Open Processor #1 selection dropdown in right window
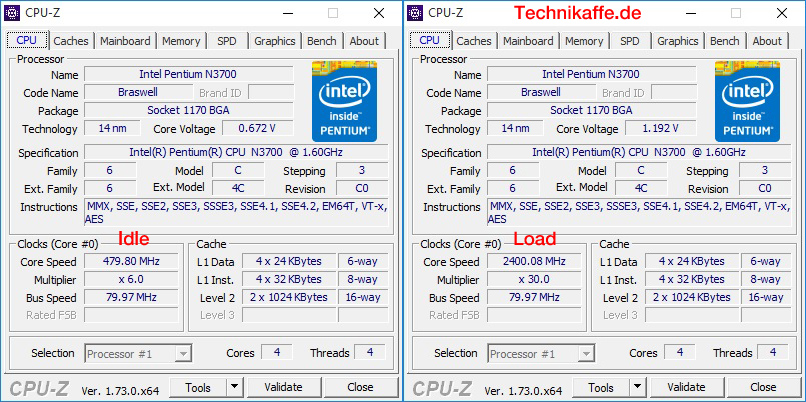The height and width of the screenshot is (402, 806). pyautogui.click(x=542, y=354)
